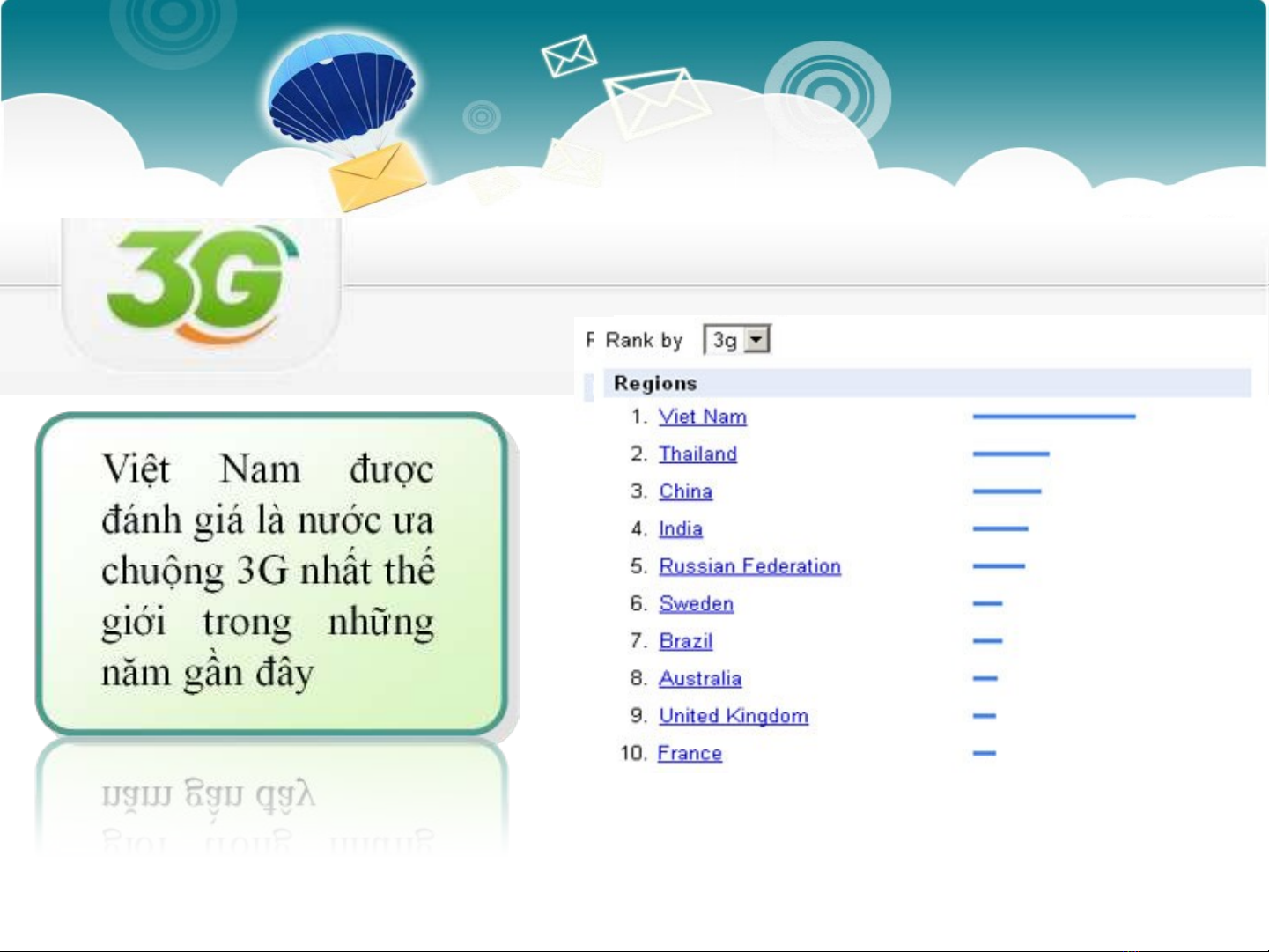Open the Viet Nam region link
The height and width of the screenshot is (952, 1269).
click(x=702, y=417)
